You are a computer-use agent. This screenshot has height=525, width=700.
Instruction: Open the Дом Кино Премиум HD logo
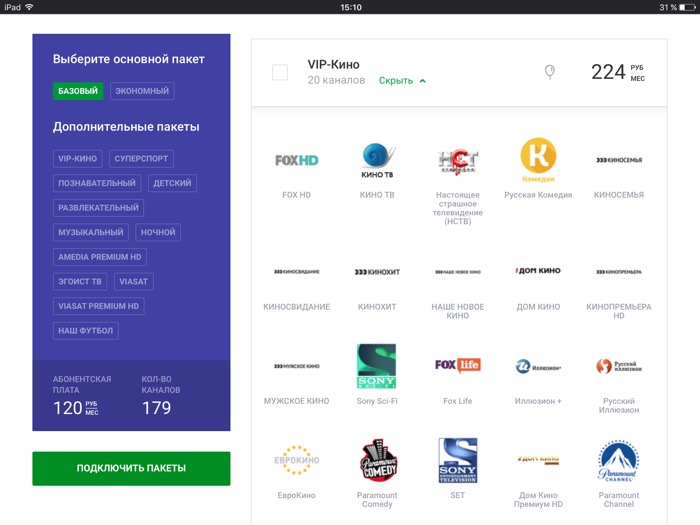(x=538, y=460)
